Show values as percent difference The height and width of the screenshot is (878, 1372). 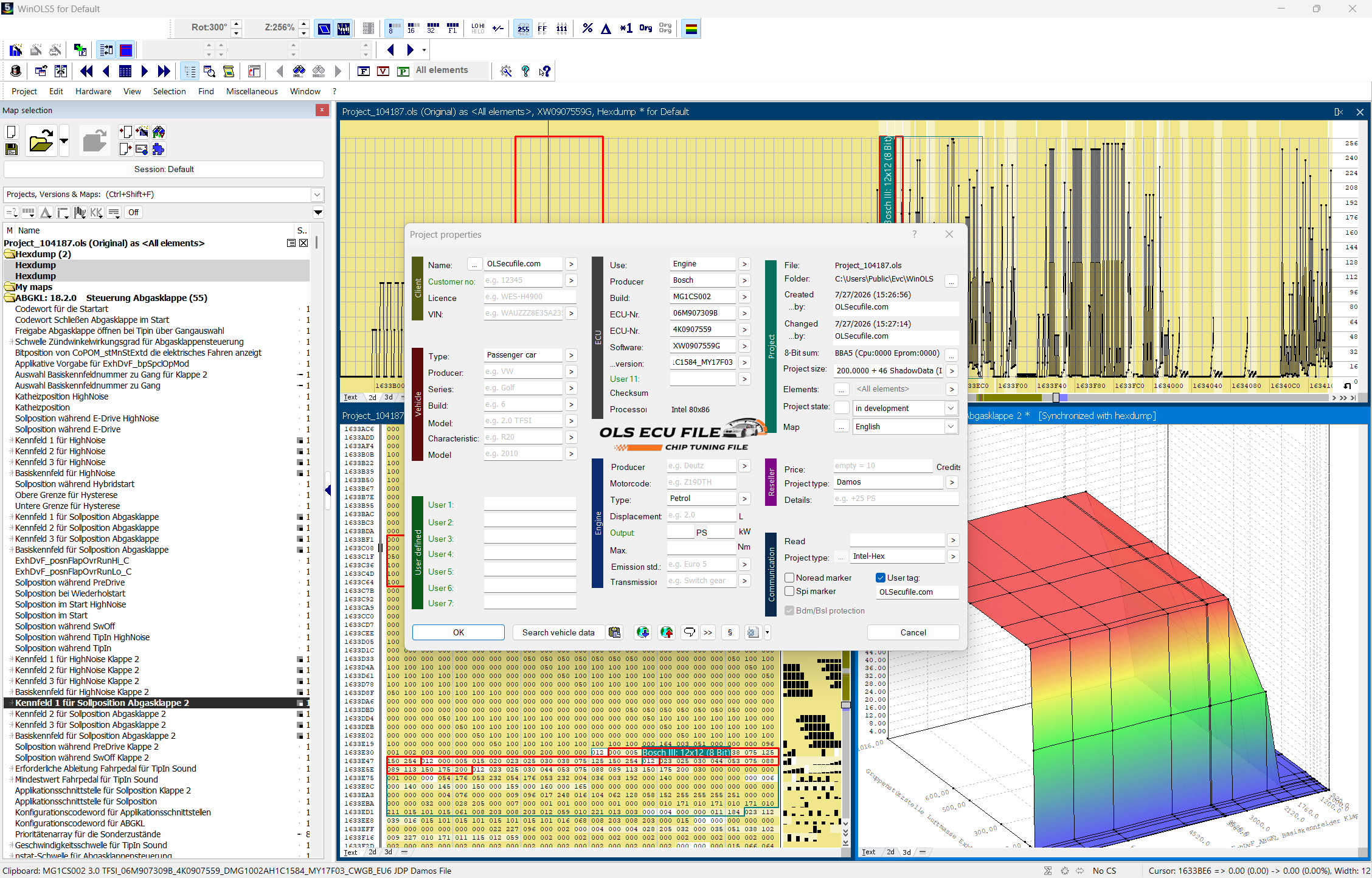point(587,28)
